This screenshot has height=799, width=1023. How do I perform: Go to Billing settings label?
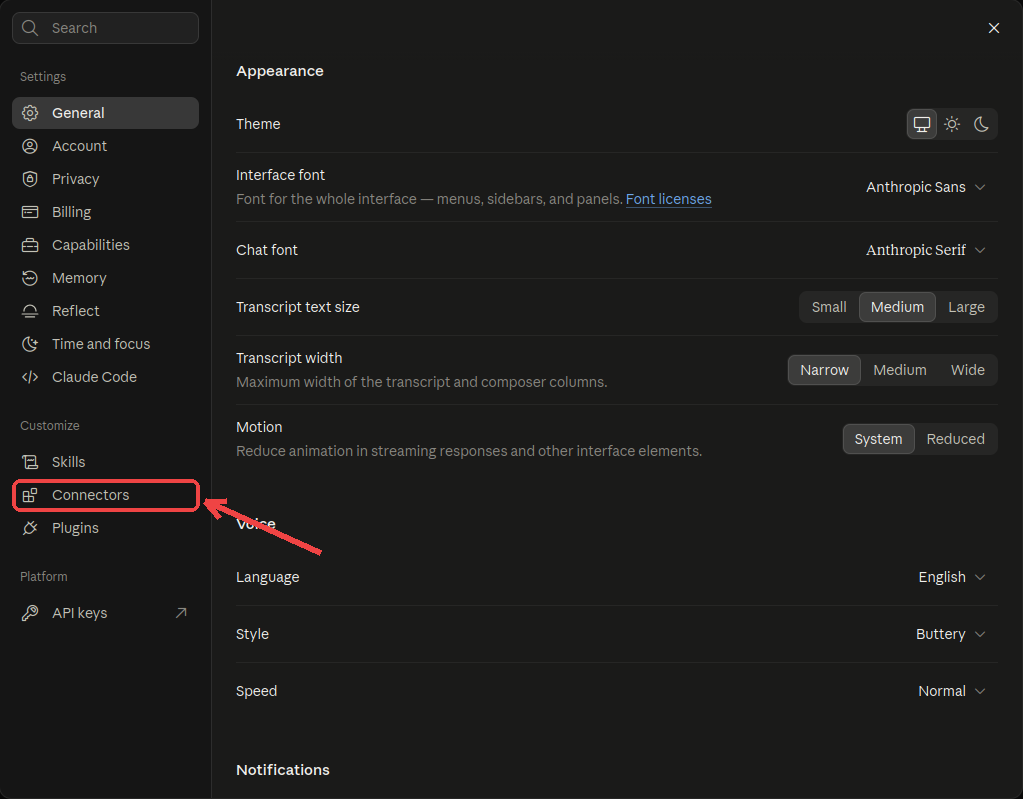[72, 212]
